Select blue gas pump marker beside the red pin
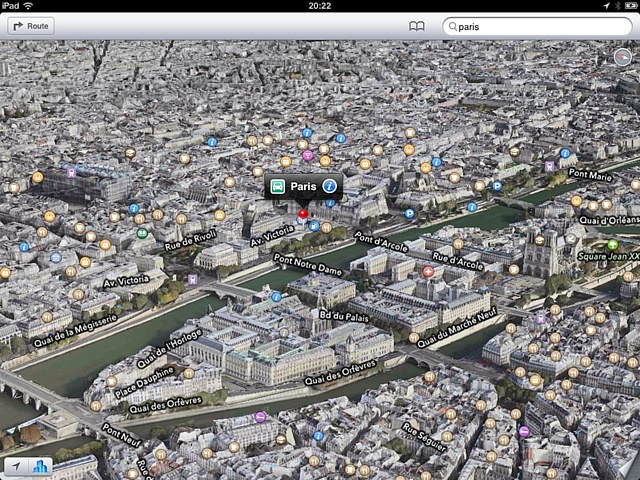 click(x=313, y=226)
